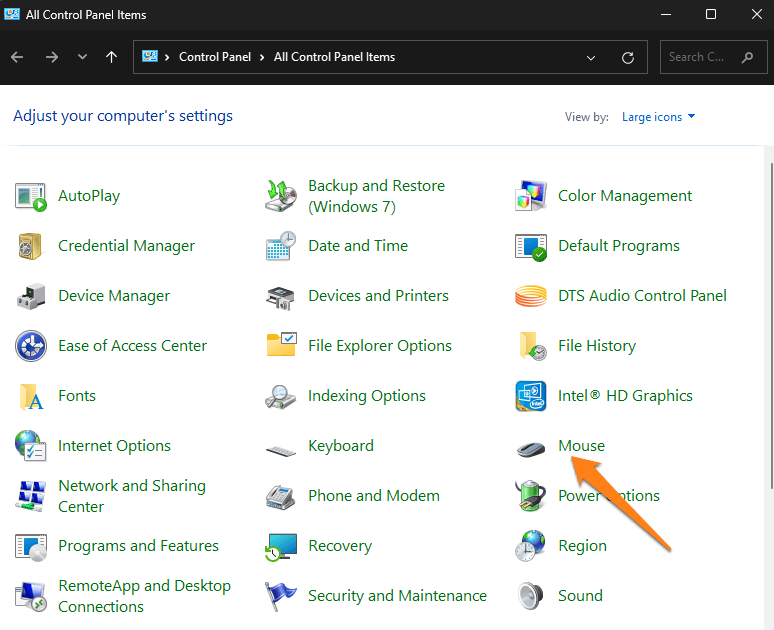The width and height of the screenshot is (774, 630).
Task: Open the Security and Maintenance link
Action: pos(397,596)
